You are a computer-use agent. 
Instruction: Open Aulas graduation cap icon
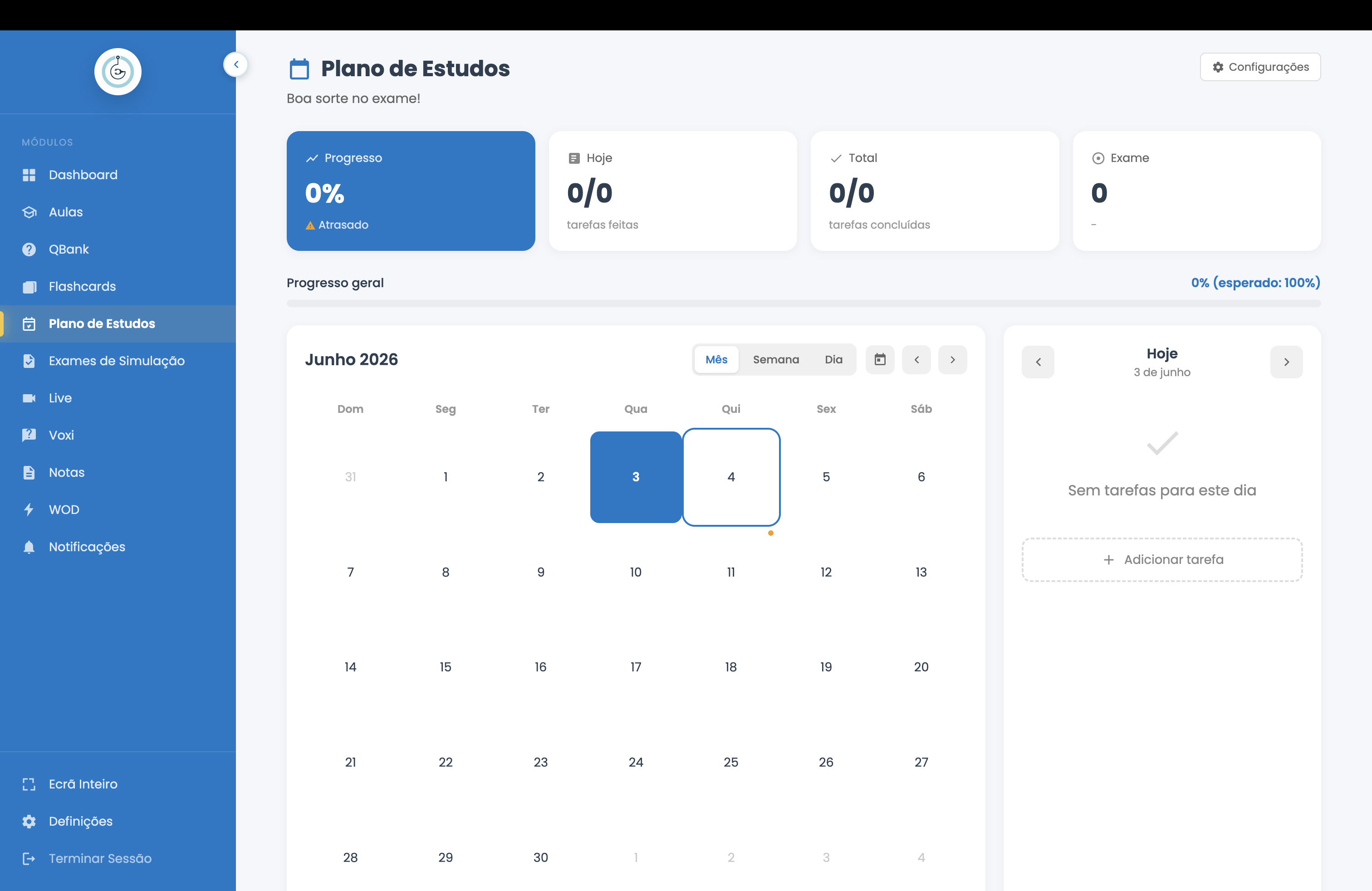coord(29,212)
